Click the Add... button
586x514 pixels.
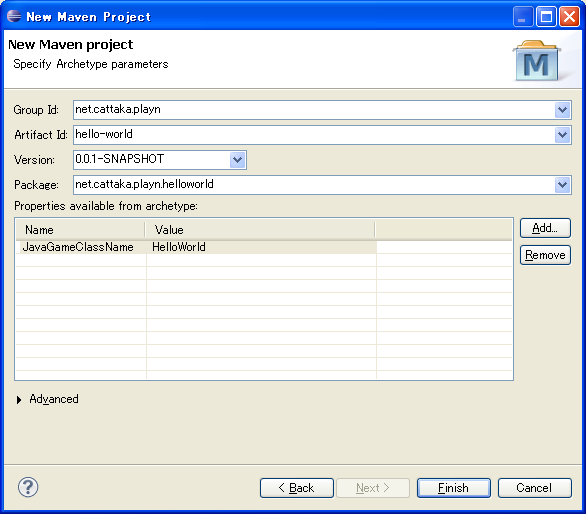pyautogui.click(x=545, y=228)
